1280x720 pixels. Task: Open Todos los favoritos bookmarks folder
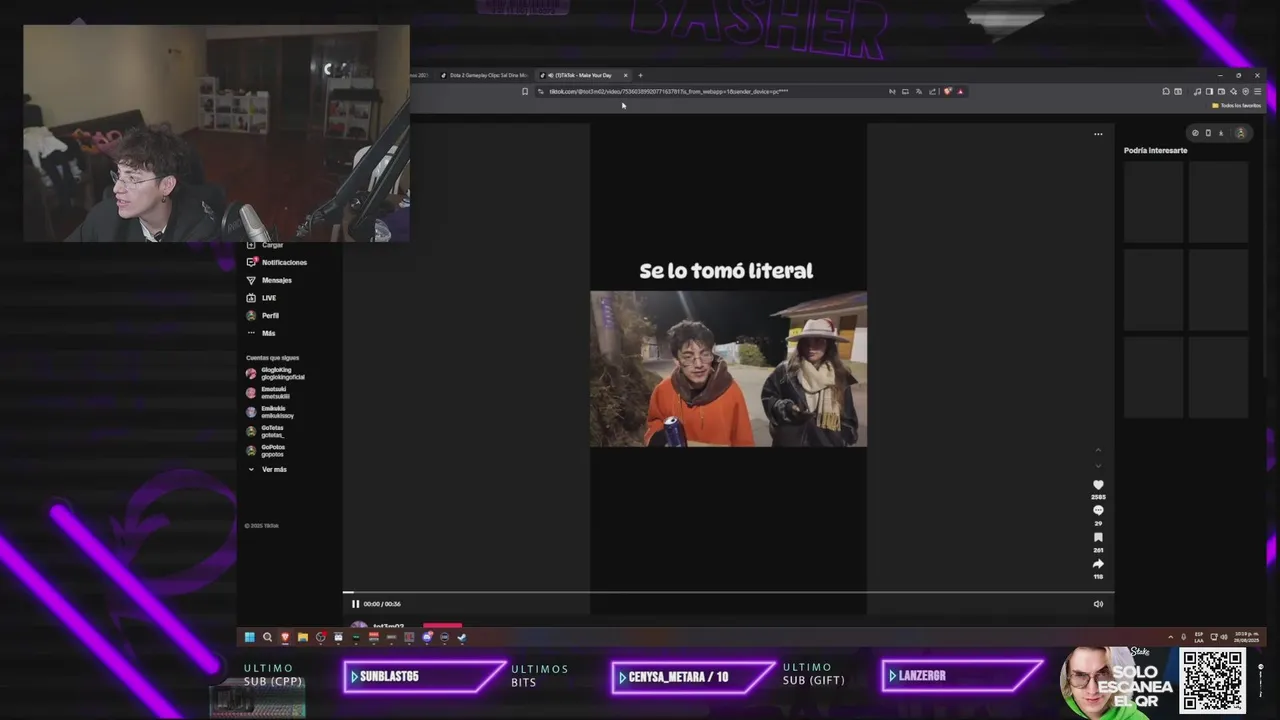tap(1237, 105)
